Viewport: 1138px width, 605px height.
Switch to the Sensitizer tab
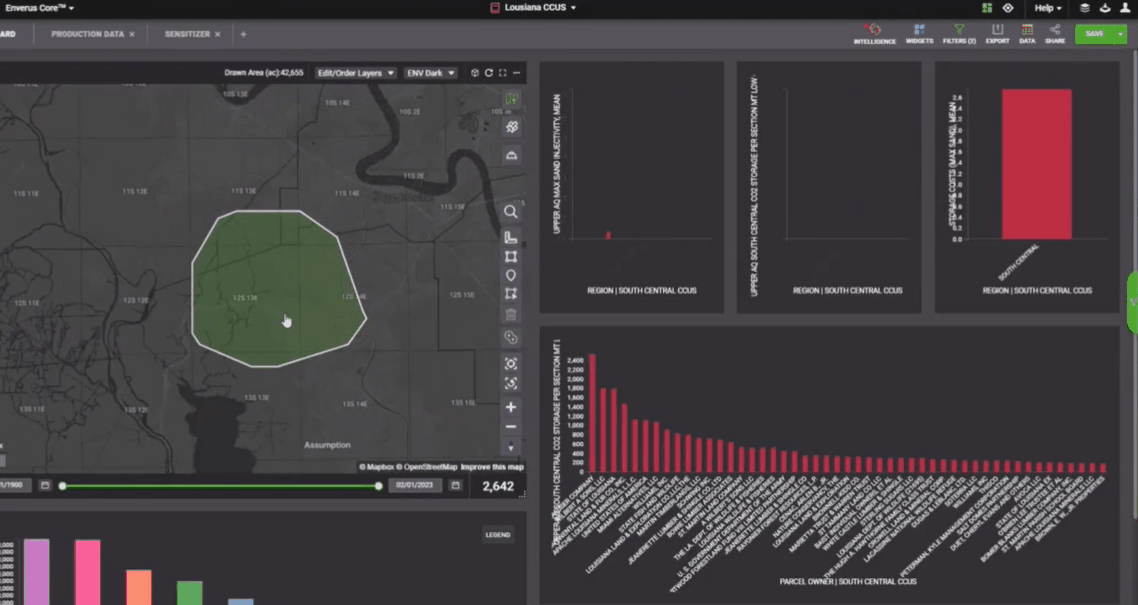[187, 34]
